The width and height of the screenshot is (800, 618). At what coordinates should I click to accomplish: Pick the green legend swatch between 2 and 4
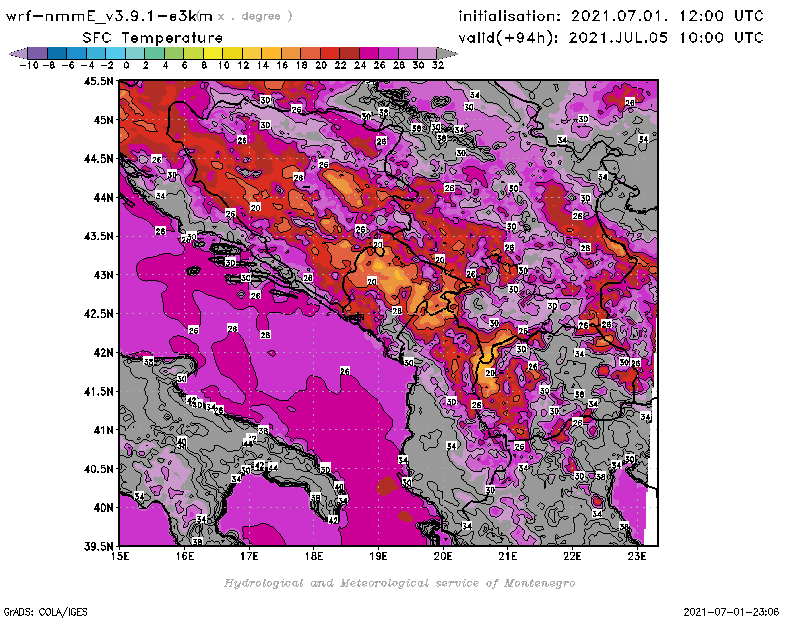154,54
